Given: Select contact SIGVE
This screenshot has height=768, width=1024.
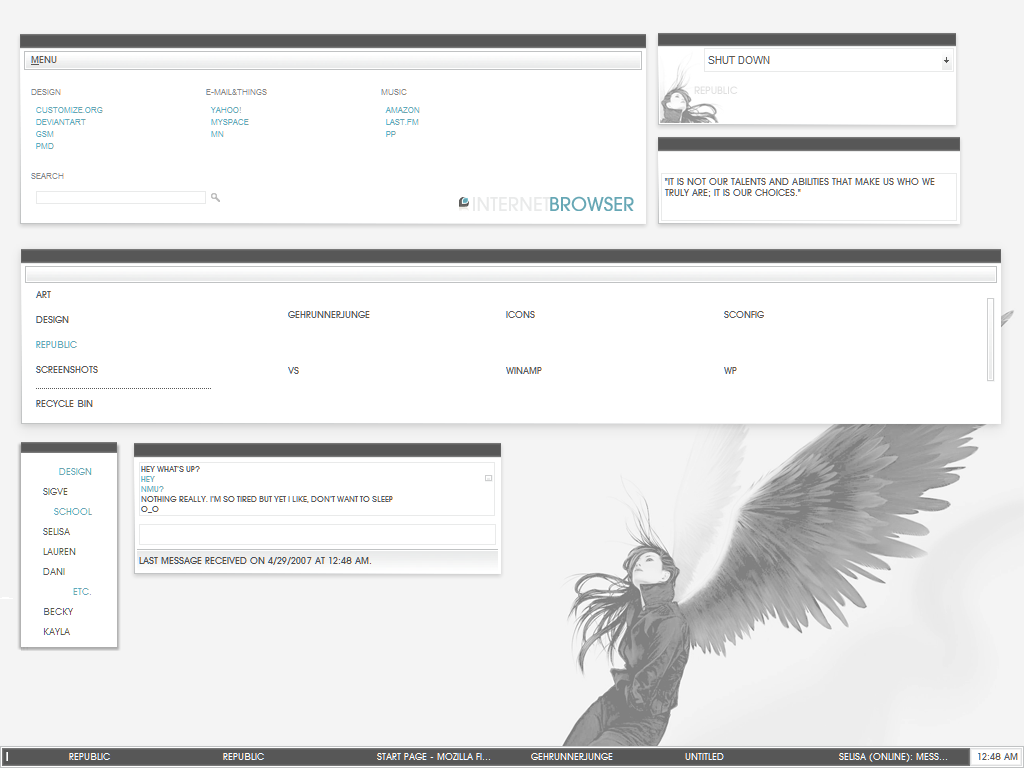Looking at the screenshot, I should point(55,492).
